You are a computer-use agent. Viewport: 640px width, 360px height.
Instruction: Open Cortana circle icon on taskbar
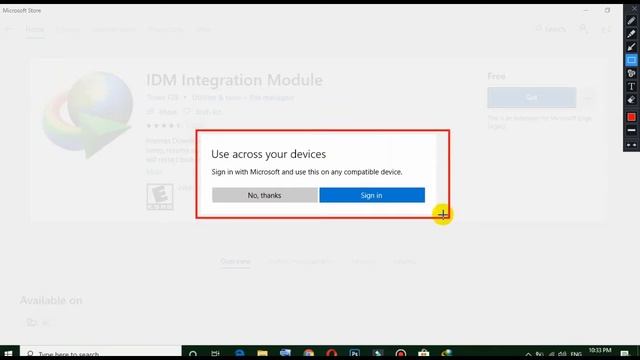[193, 353]
